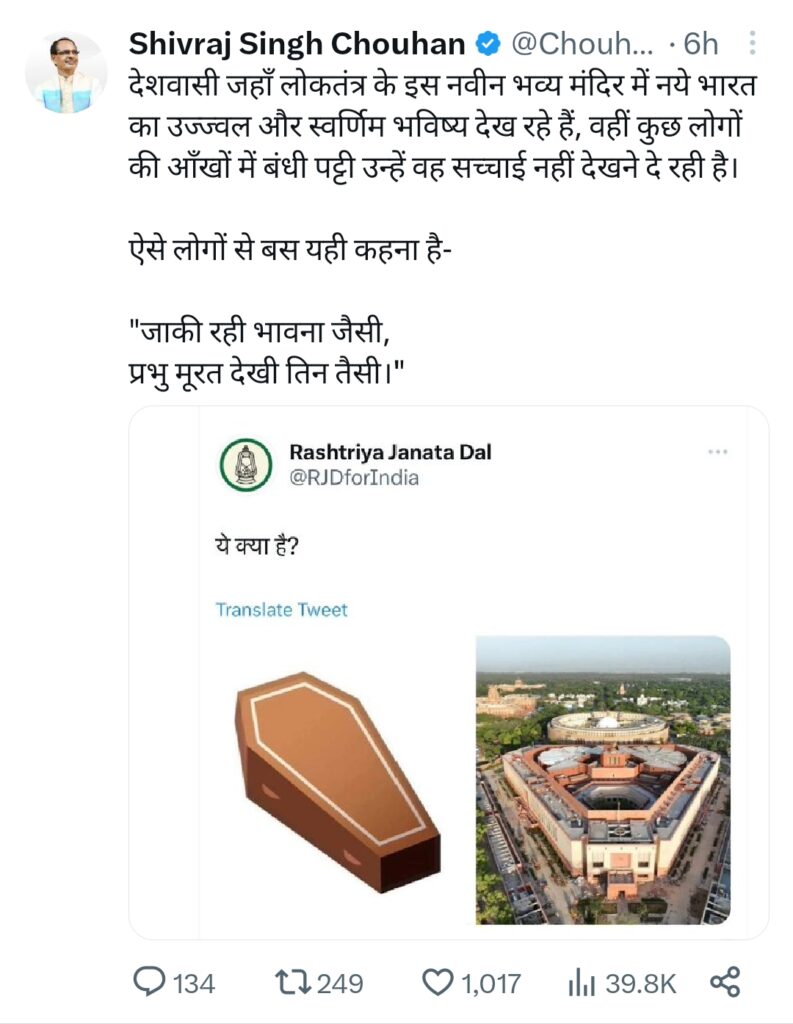Click Translate Tweet link
The image size is (793, 1024).
tap(281, 609)
